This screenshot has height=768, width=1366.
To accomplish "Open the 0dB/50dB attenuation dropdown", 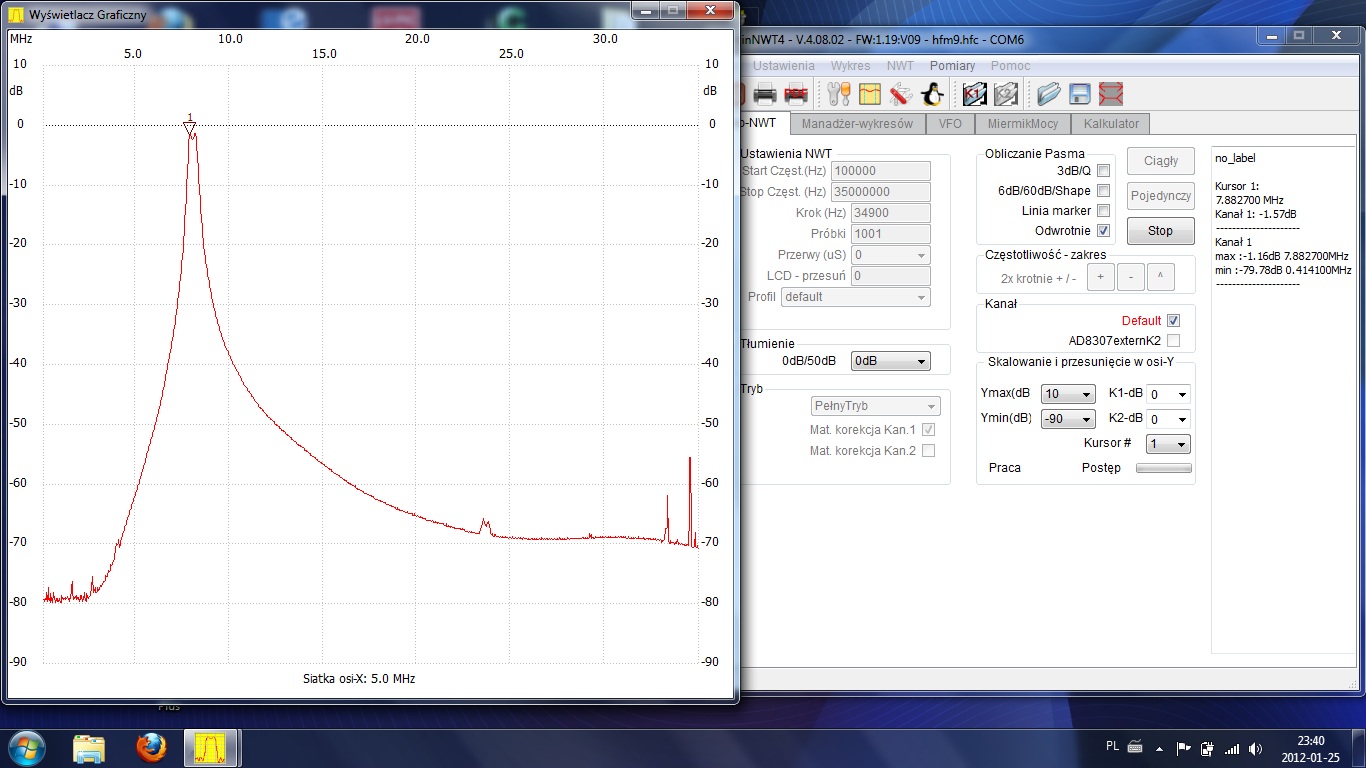I will tap(890, 362).
